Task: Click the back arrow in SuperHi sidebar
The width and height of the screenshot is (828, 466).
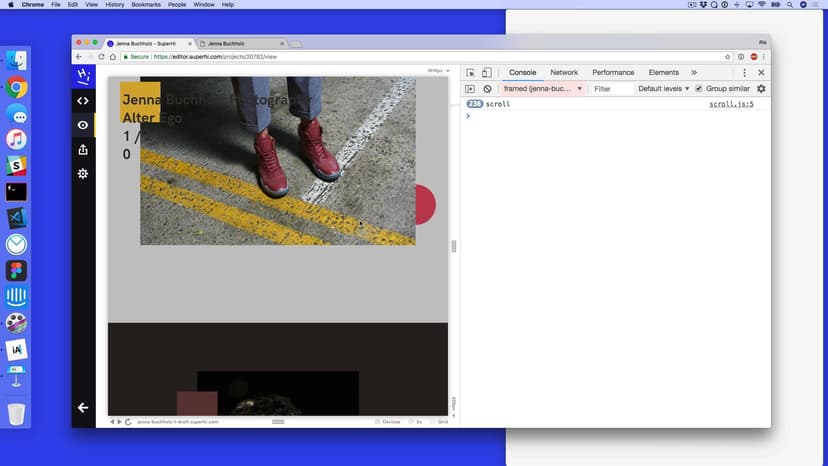Action: pyautogui.click(x=83, y=408)
